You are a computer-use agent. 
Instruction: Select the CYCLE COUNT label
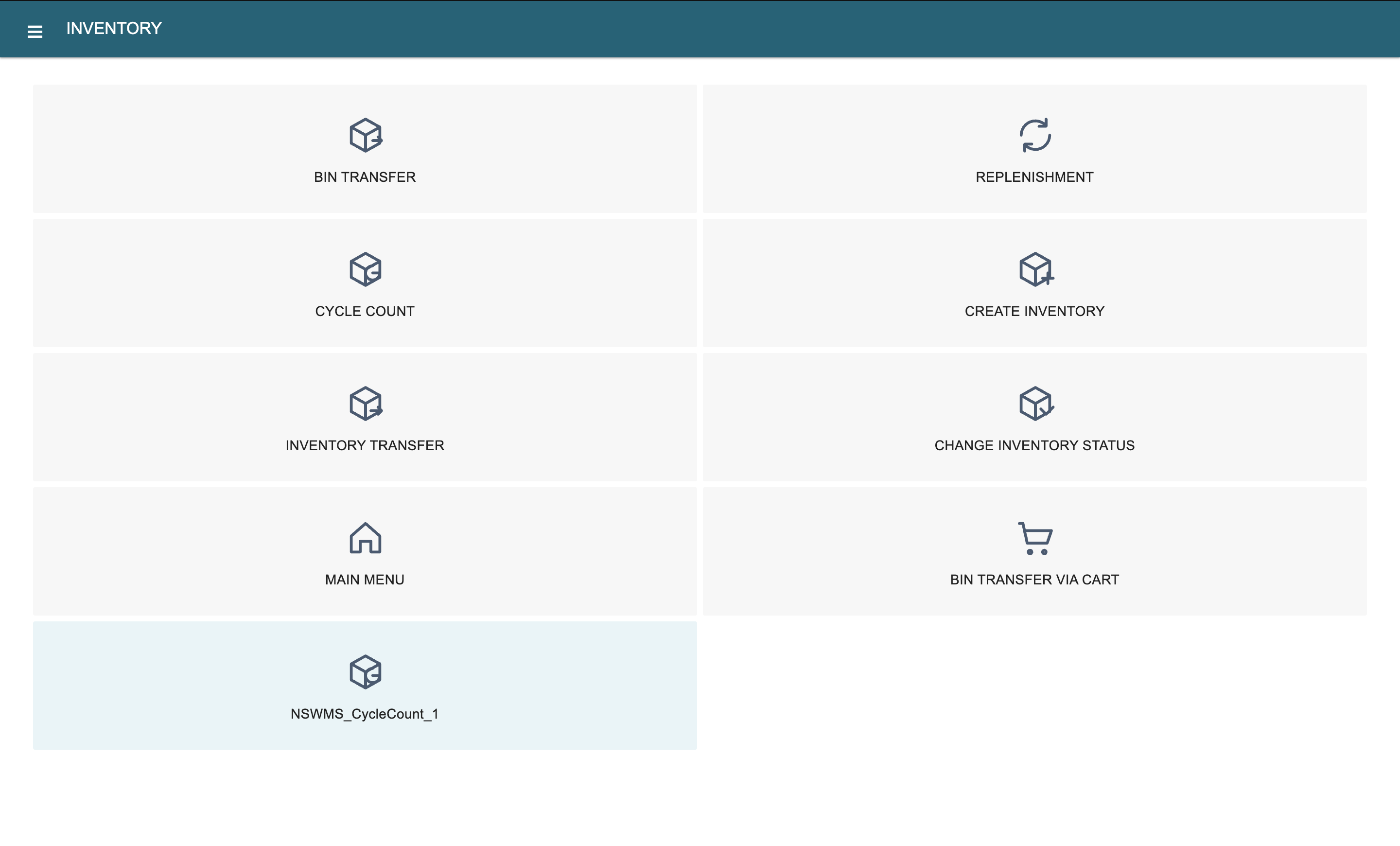tap(365, 311)
